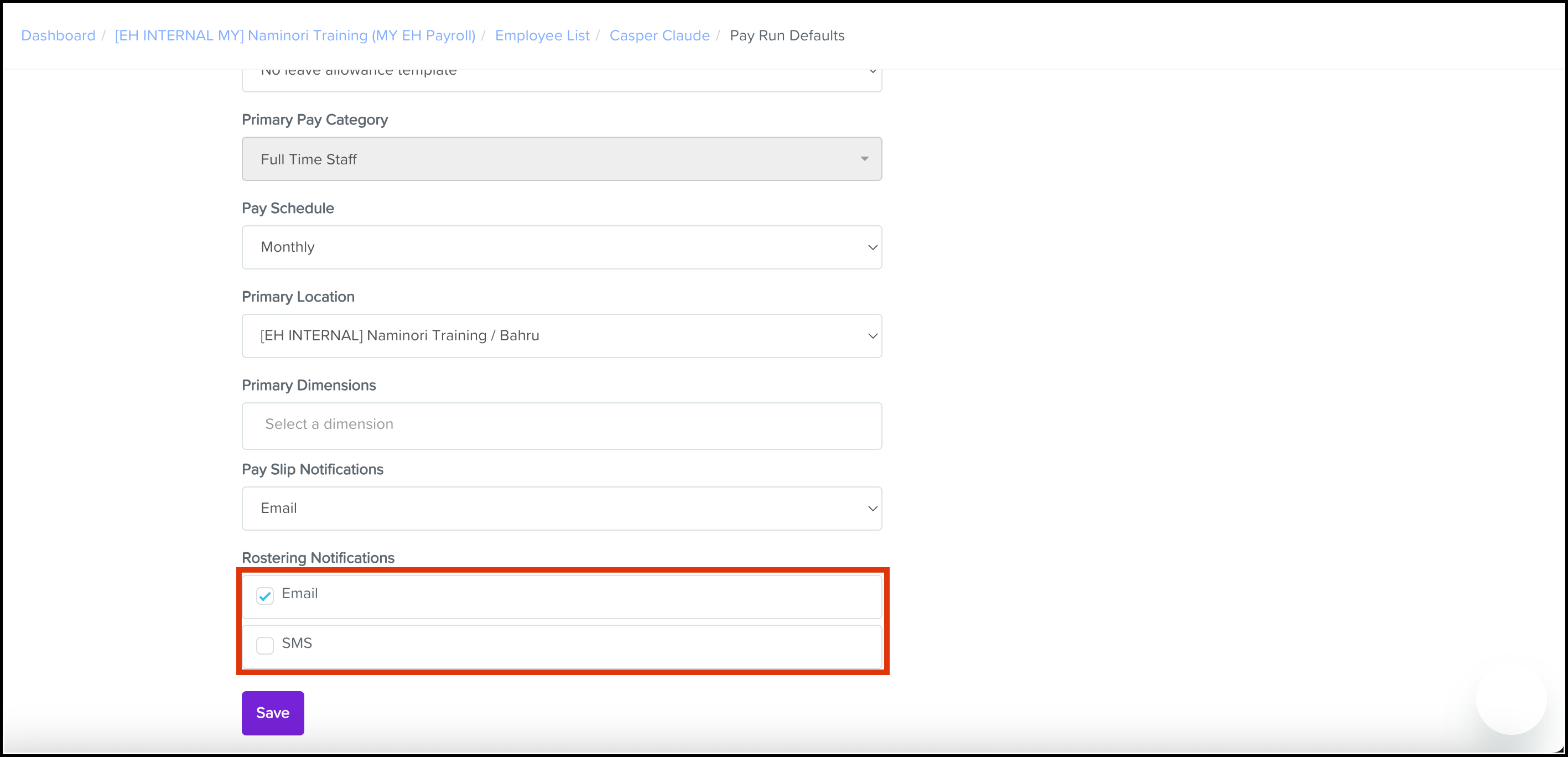
Task: Open the Primary Pay Category dropdown
Action: (x=560, y=159)
